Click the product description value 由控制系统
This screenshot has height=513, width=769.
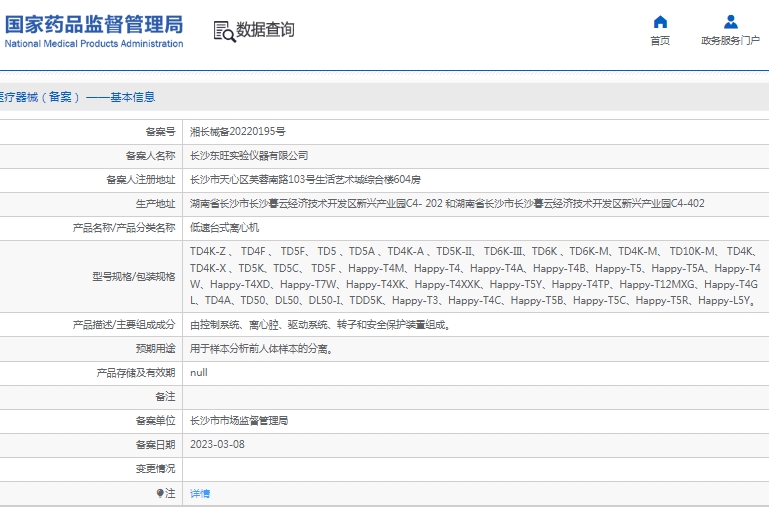tap(320, 325)
